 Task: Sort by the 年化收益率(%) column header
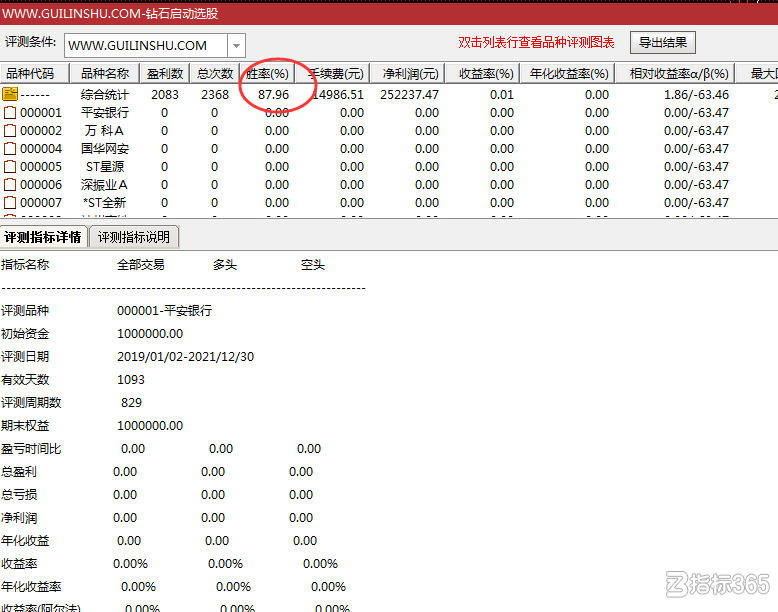[568, 74]
